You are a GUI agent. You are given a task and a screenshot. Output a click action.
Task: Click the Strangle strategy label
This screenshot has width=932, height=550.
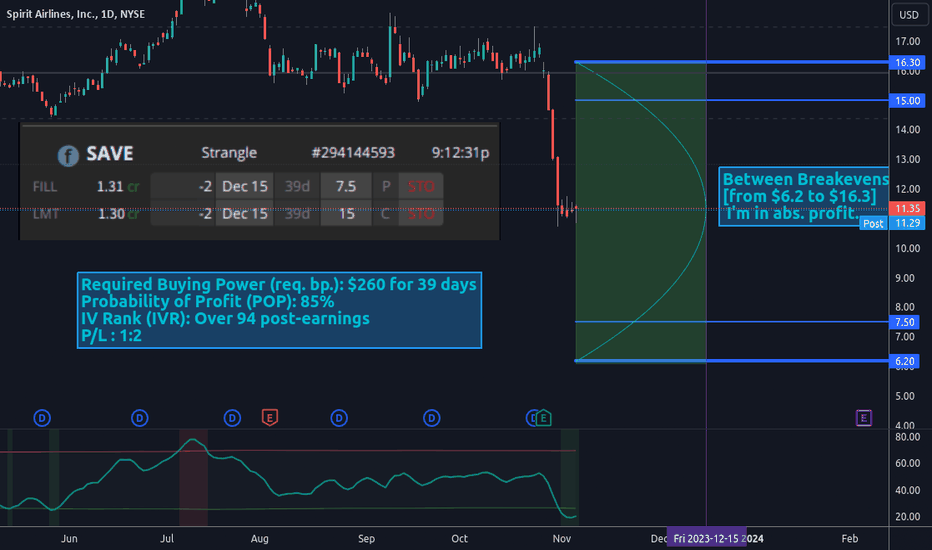tap(229, 153)
